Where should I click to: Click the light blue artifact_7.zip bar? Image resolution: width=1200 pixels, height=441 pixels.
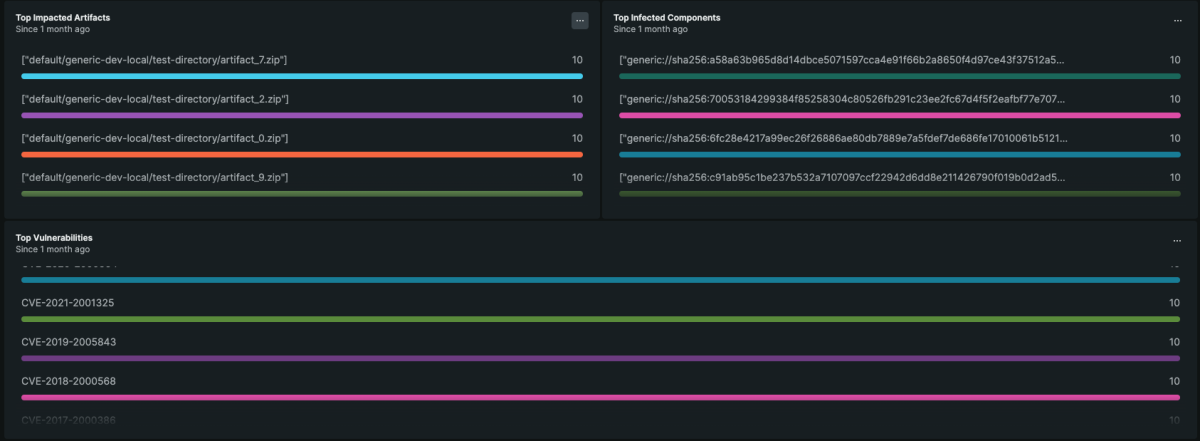tap(301, 76)
